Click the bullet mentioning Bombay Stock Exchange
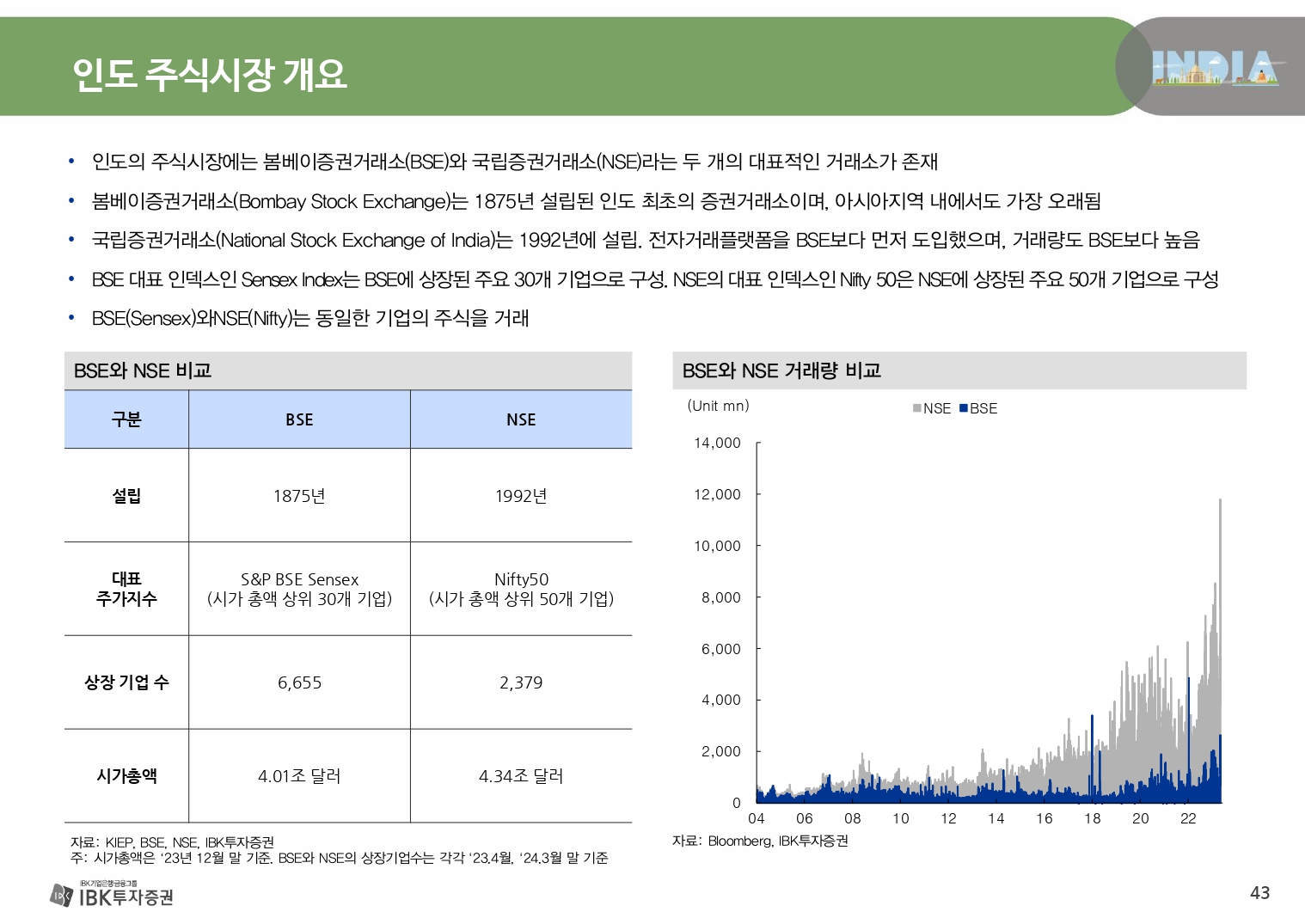This screenshot has height=924, width=1305. pos(596,201)
